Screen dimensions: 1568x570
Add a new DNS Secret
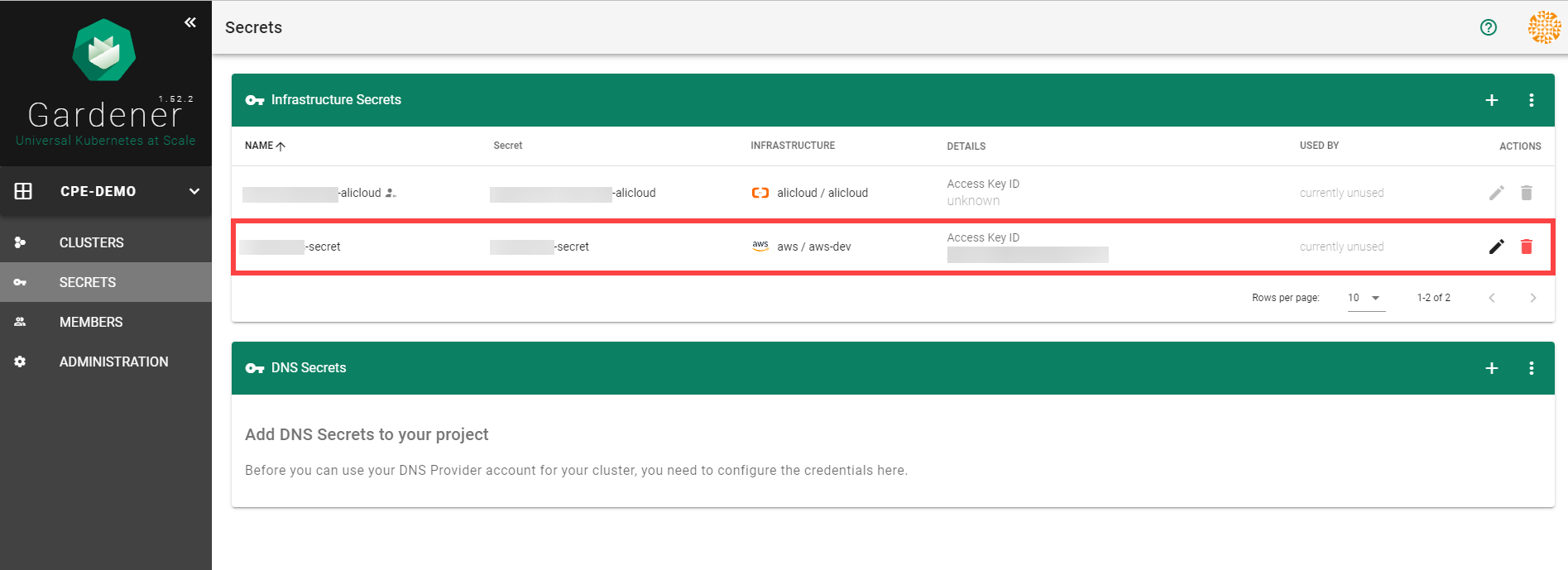[x=1491, y=368]
